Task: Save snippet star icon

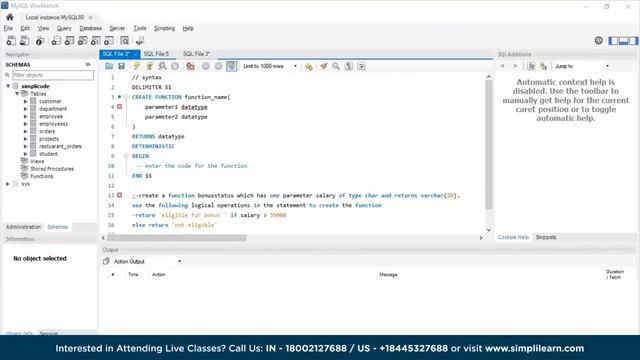Action: pos(309,66)
